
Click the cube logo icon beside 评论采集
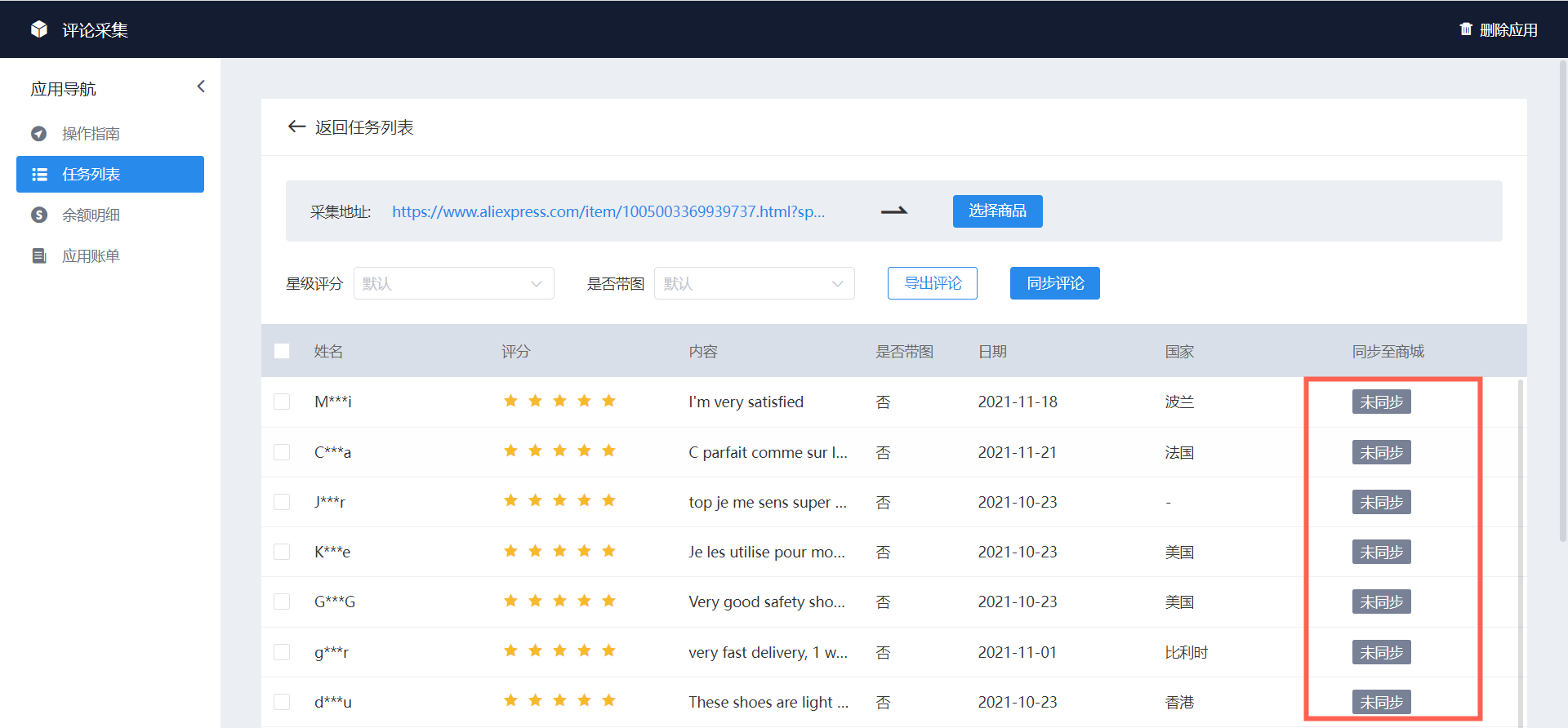(39, 29)
